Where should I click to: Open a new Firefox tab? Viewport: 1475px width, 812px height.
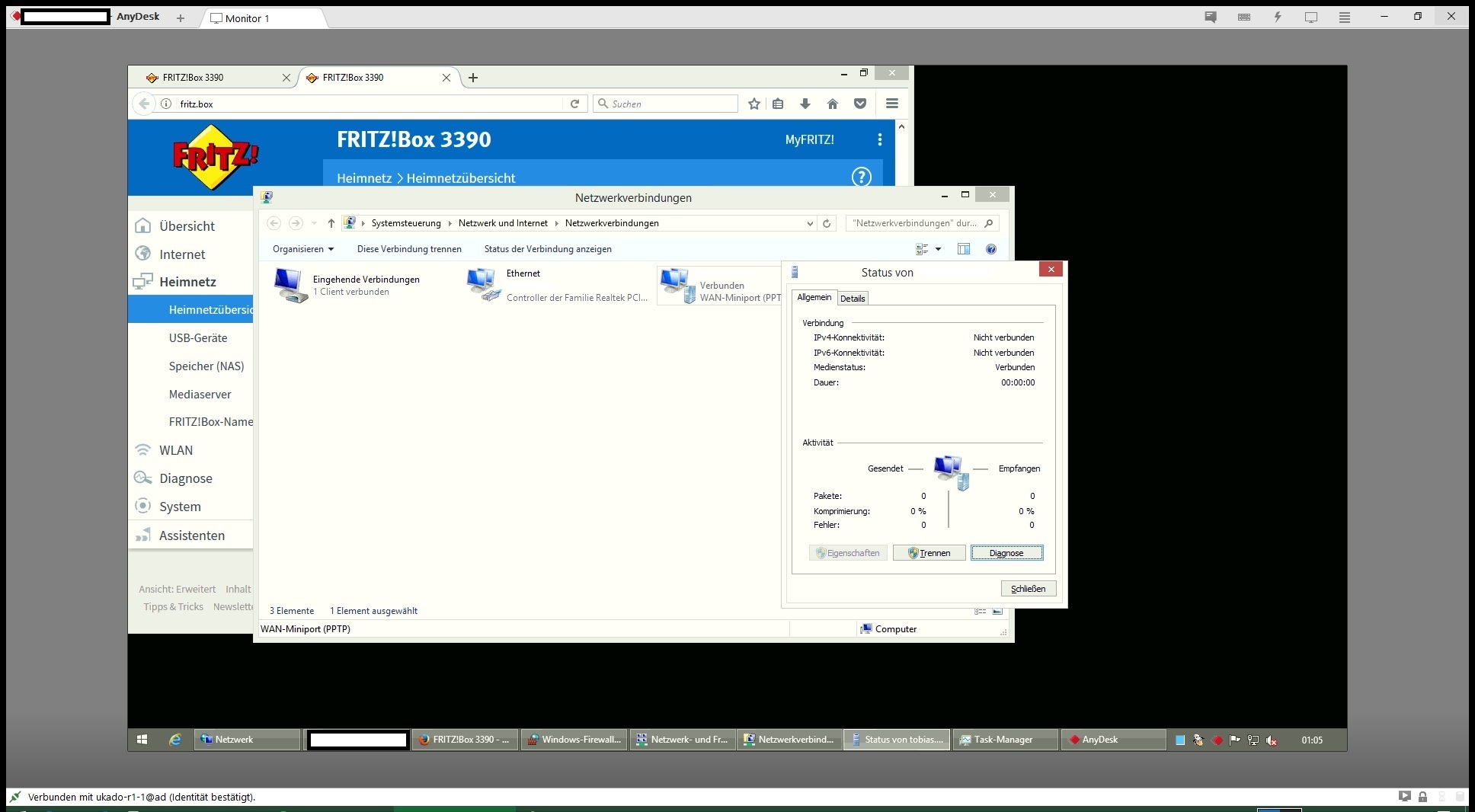coord(473,78)
